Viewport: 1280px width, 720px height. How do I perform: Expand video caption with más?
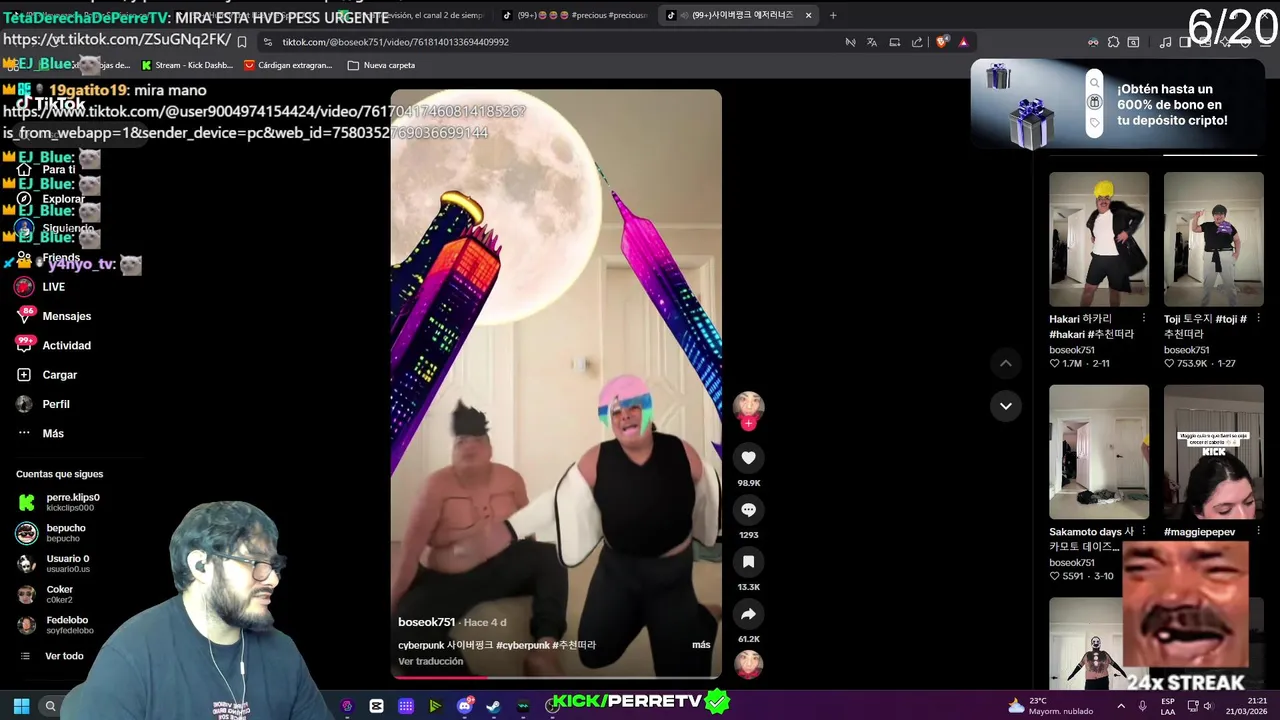coord(701,645)
